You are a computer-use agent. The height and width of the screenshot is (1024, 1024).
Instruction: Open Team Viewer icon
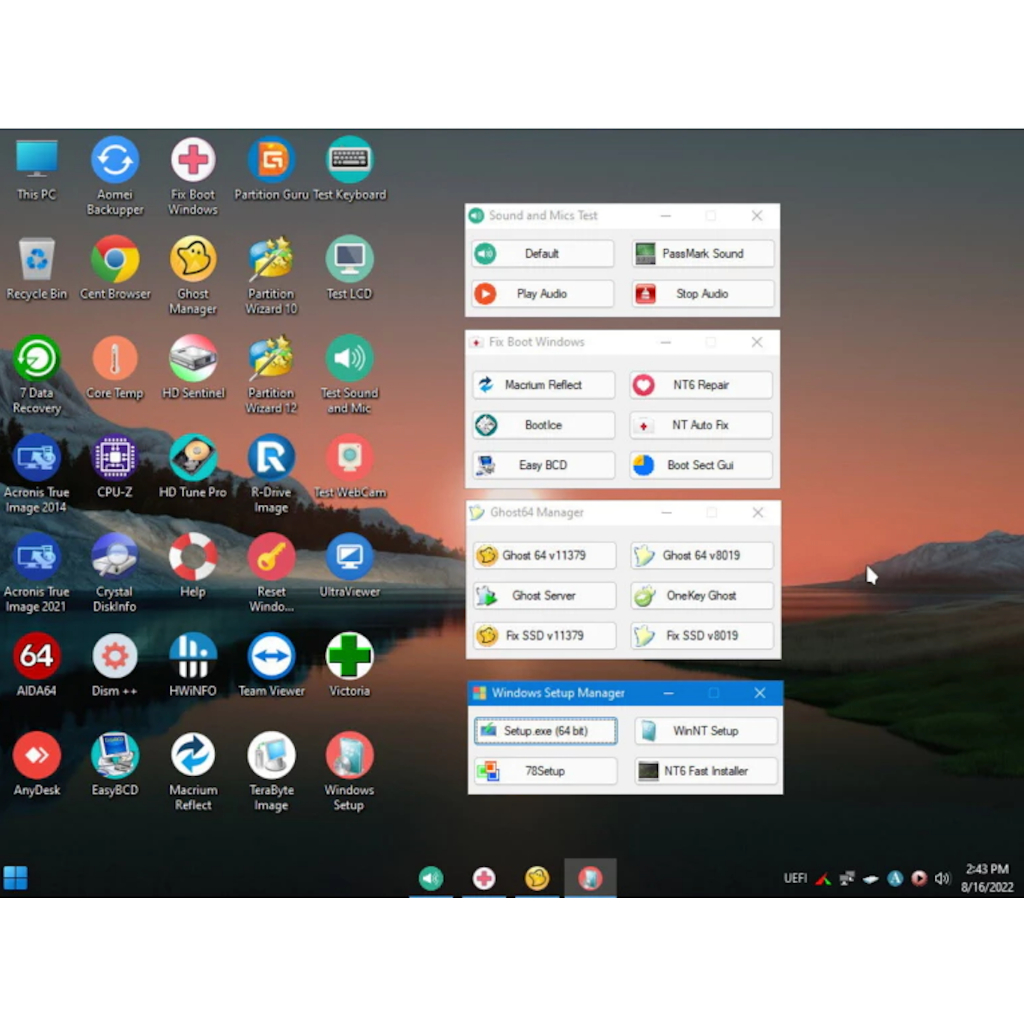click(x=271, y=664)
